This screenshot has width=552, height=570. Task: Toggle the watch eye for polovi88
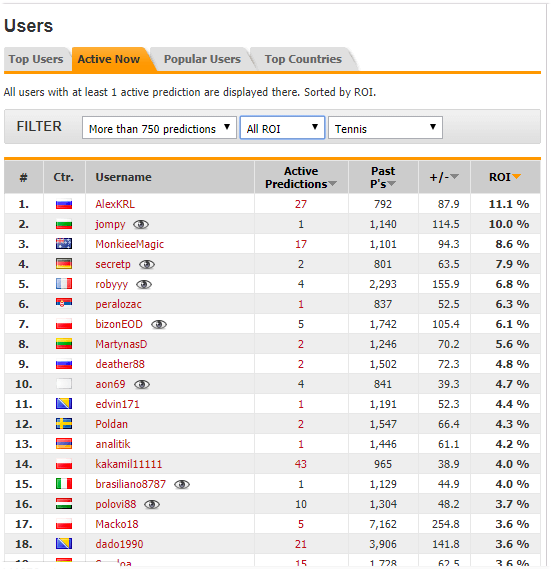coord(152,505)
